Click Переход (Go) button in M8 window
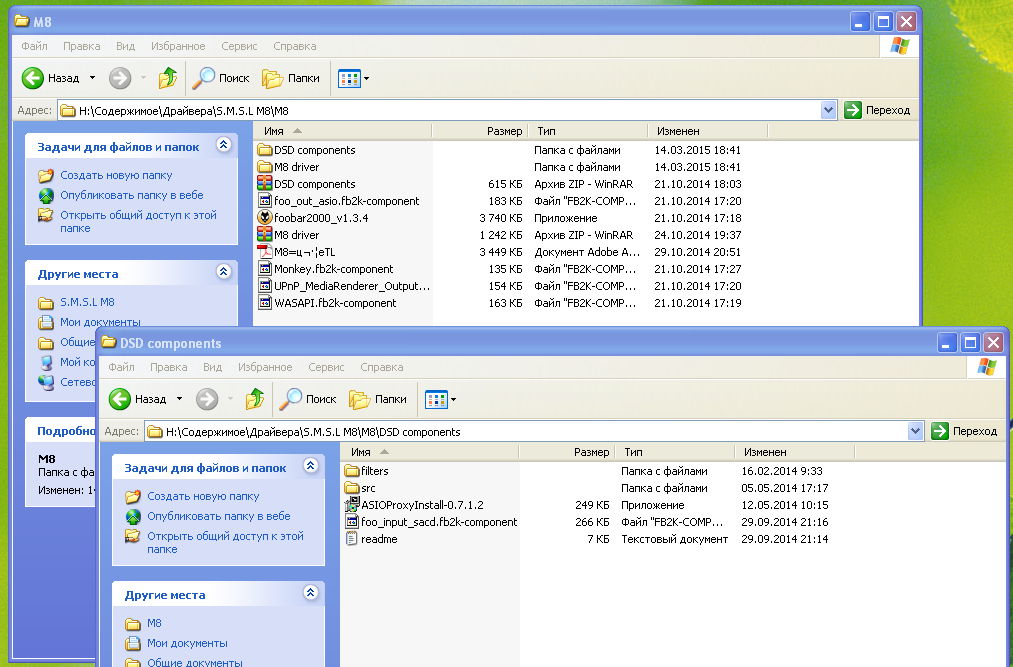This screenshot has width=1013, height=667. pyautogui.click(x=877, y=110)
